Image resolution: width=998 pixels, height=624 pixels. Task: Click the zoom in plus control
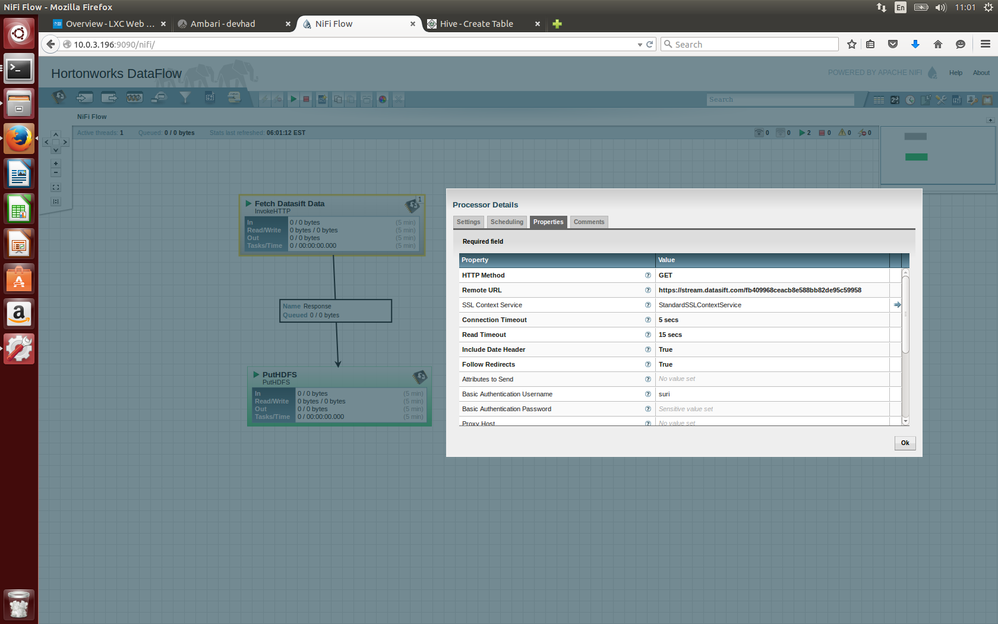click(x=55, y=164)
